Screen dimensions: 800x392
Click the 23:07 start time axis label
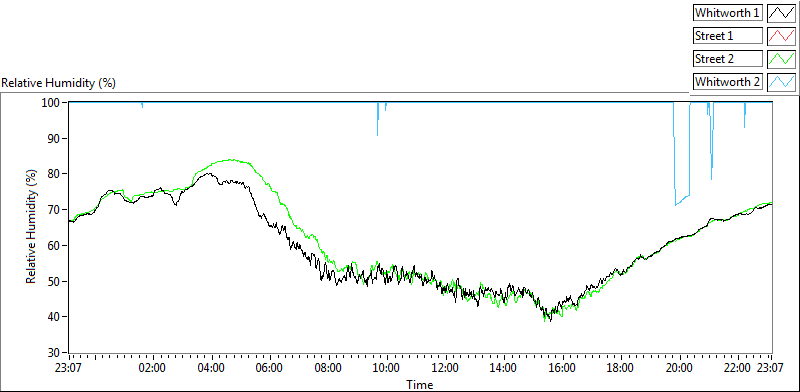point(69,368)
